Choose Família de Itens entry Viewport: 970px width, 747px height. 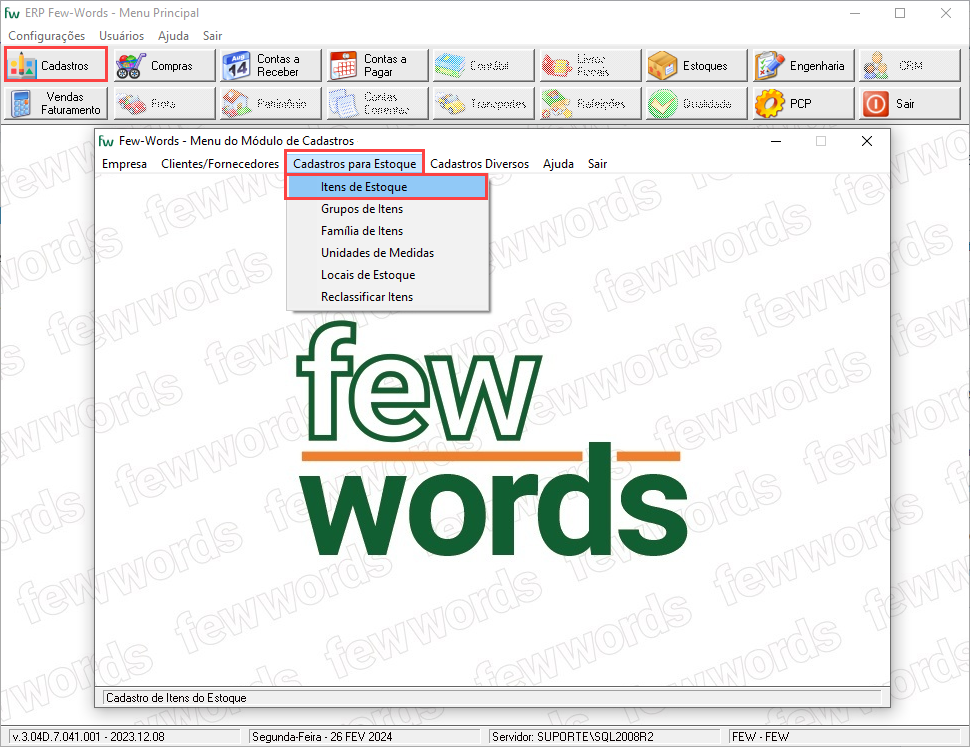(x=388, y=231)
